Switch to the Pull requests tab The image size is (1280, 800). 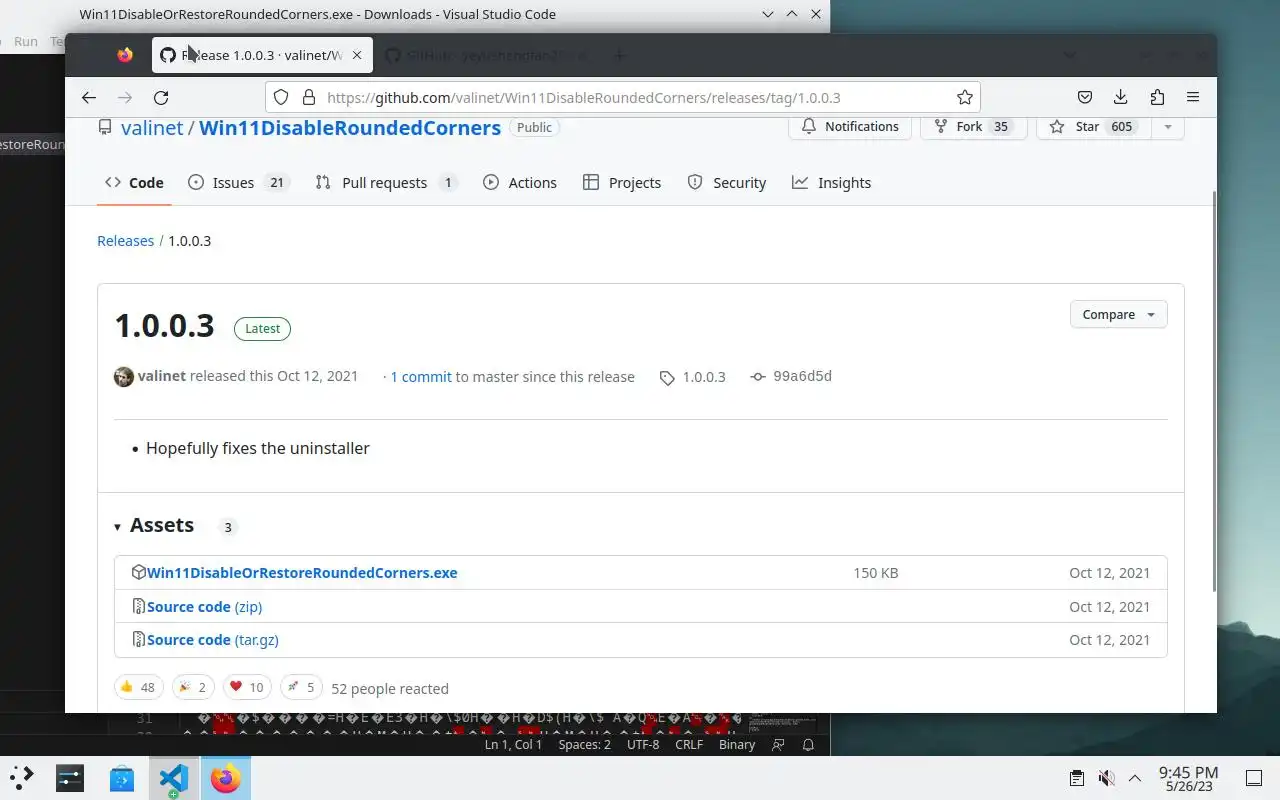[x=386, y=183]
